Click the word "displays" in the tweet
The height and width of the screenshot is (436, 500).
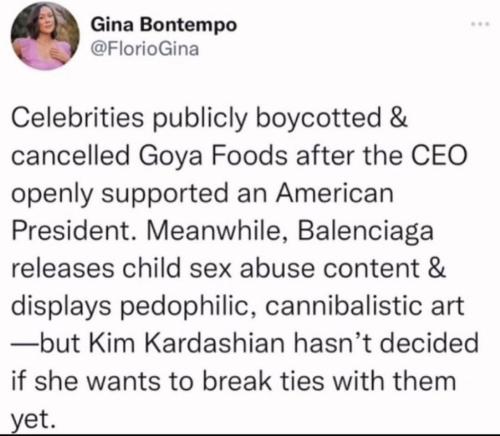point(61,307)
